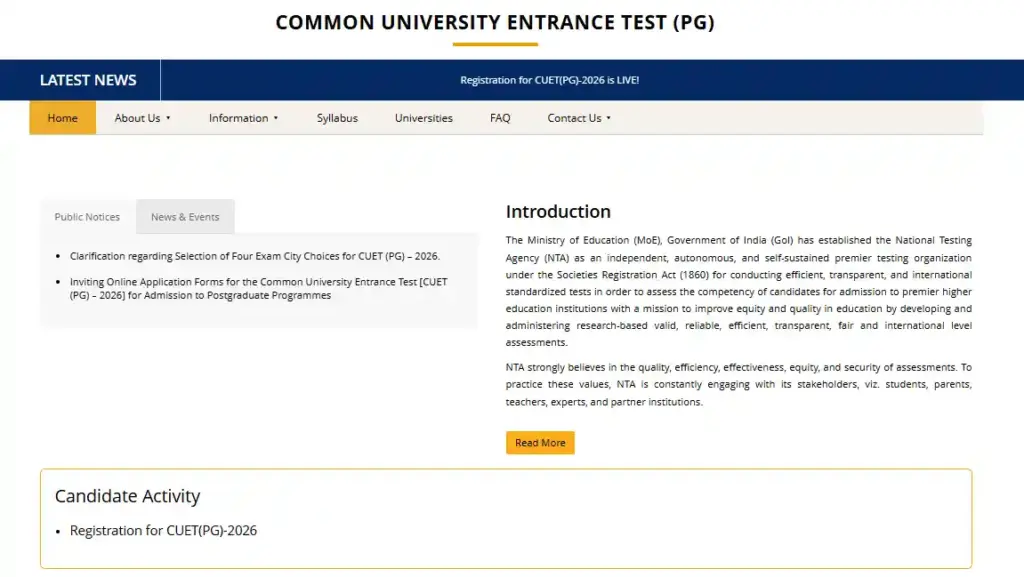The height and width of the screenshot is (577, 1024).
Task: Click the Common University Entrance Test heading
Action: pyautogui.click(x=496, y=22)
